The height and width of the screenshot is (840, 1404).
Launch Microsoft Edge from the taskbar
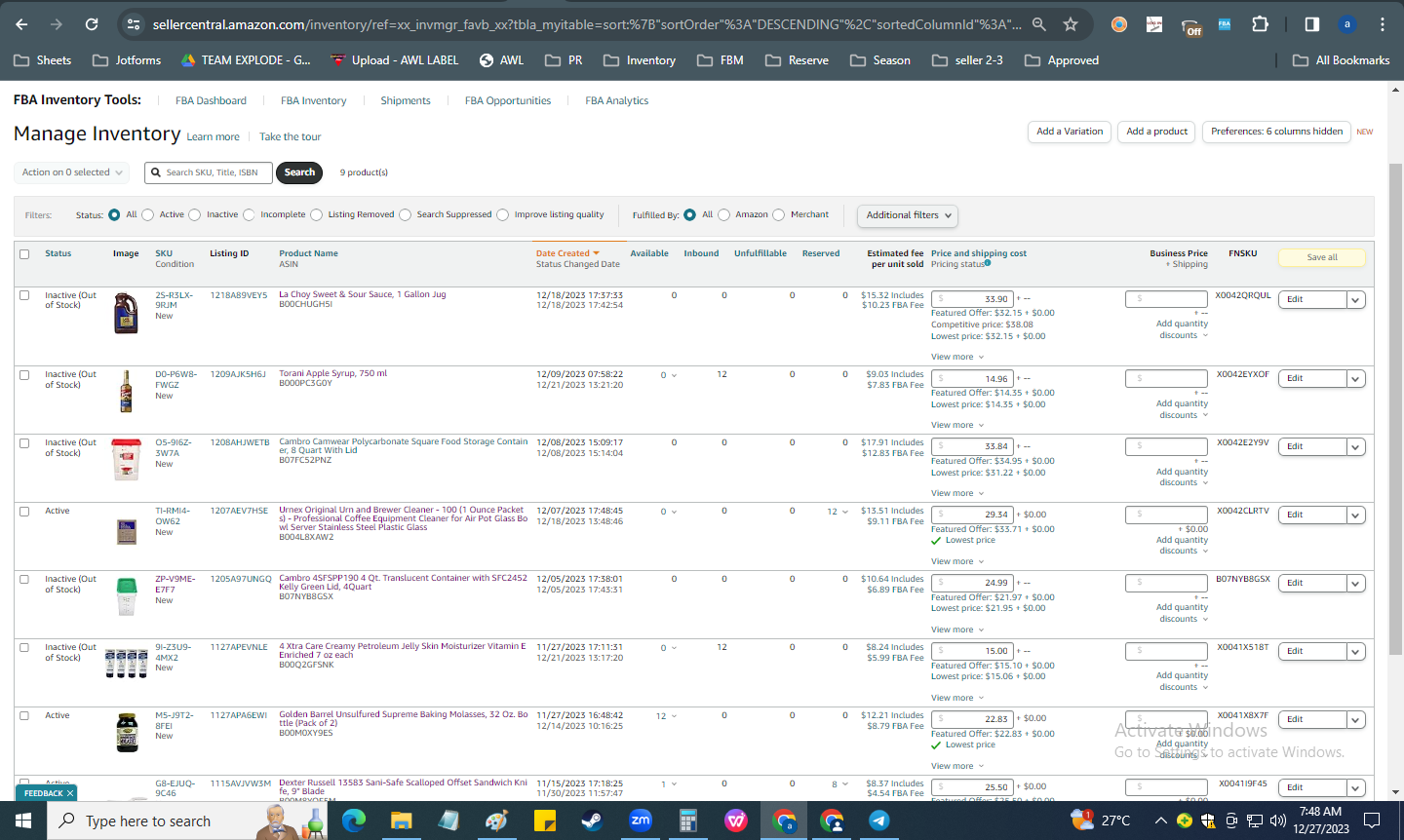tap(354, 821)
